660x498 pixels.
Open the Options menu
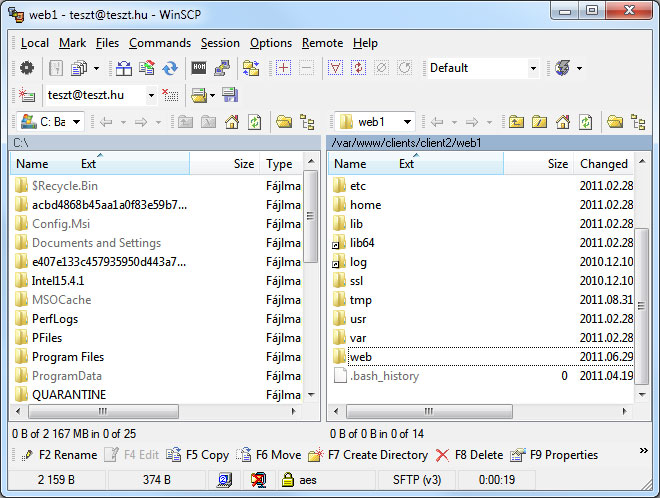(271, 43)
